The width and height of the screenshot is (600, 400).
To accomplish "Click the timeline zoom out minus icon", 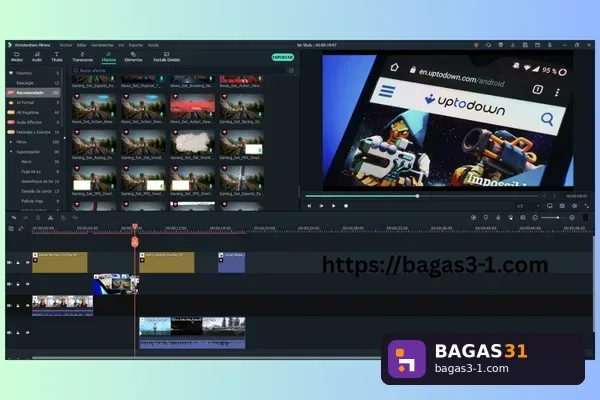I will coord(535,218).
